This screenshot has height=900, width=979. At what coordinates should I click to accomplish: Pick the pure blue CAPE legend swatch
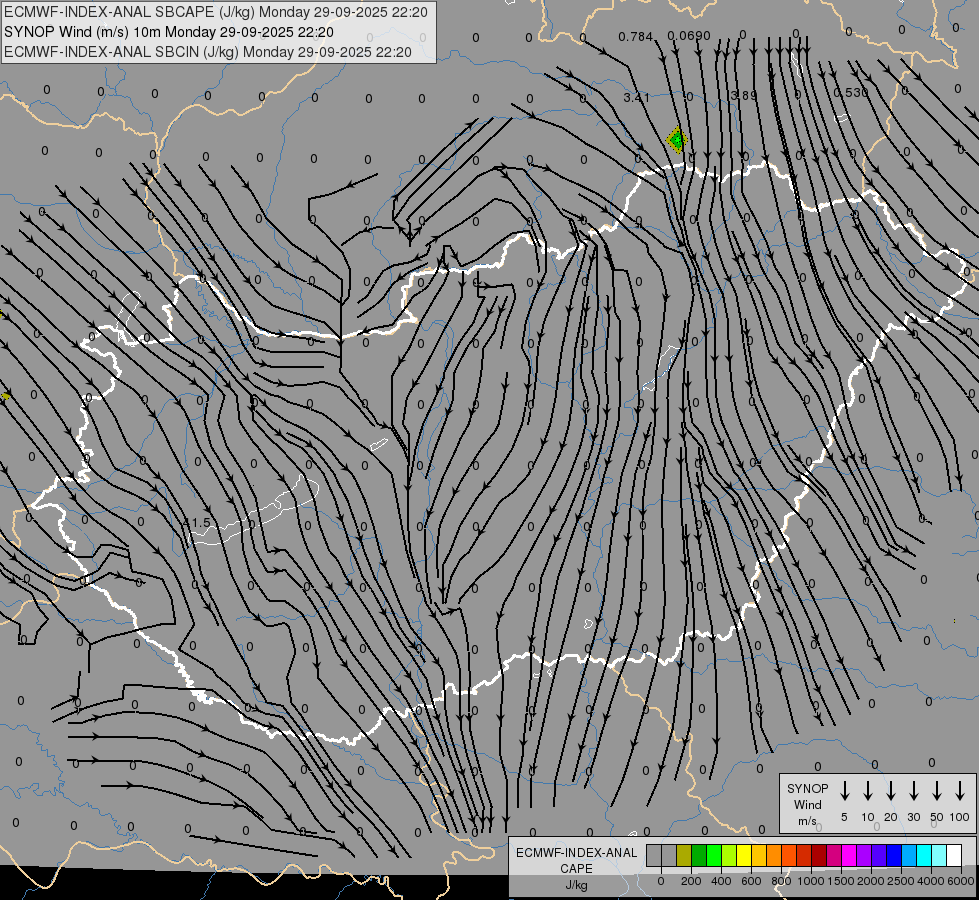click(895, 855)
